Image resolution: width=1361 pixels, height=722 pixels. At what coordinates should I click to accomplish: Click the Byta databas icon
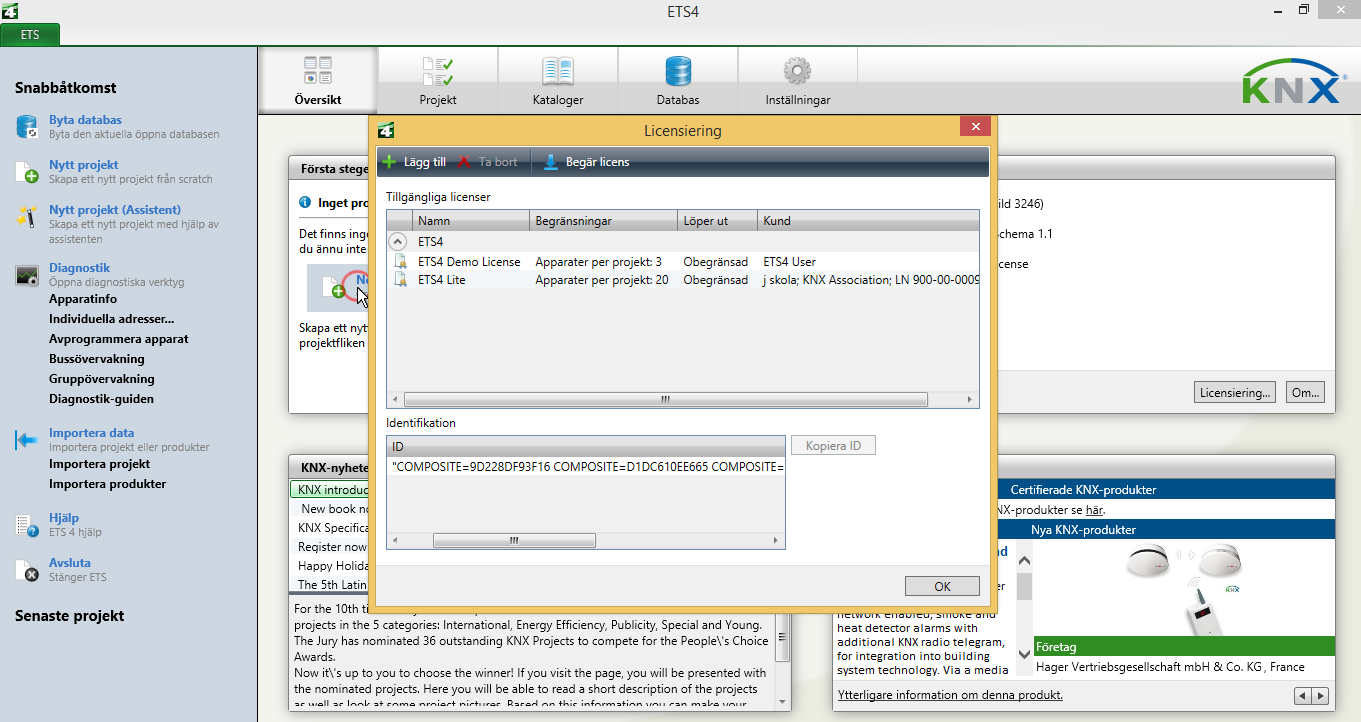[27, 127]
